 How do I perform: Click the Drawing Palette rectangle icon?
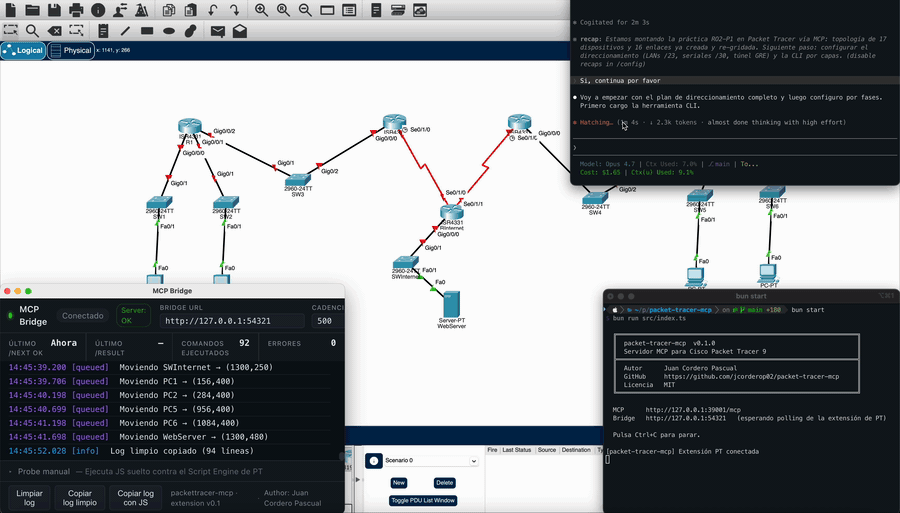327,10
